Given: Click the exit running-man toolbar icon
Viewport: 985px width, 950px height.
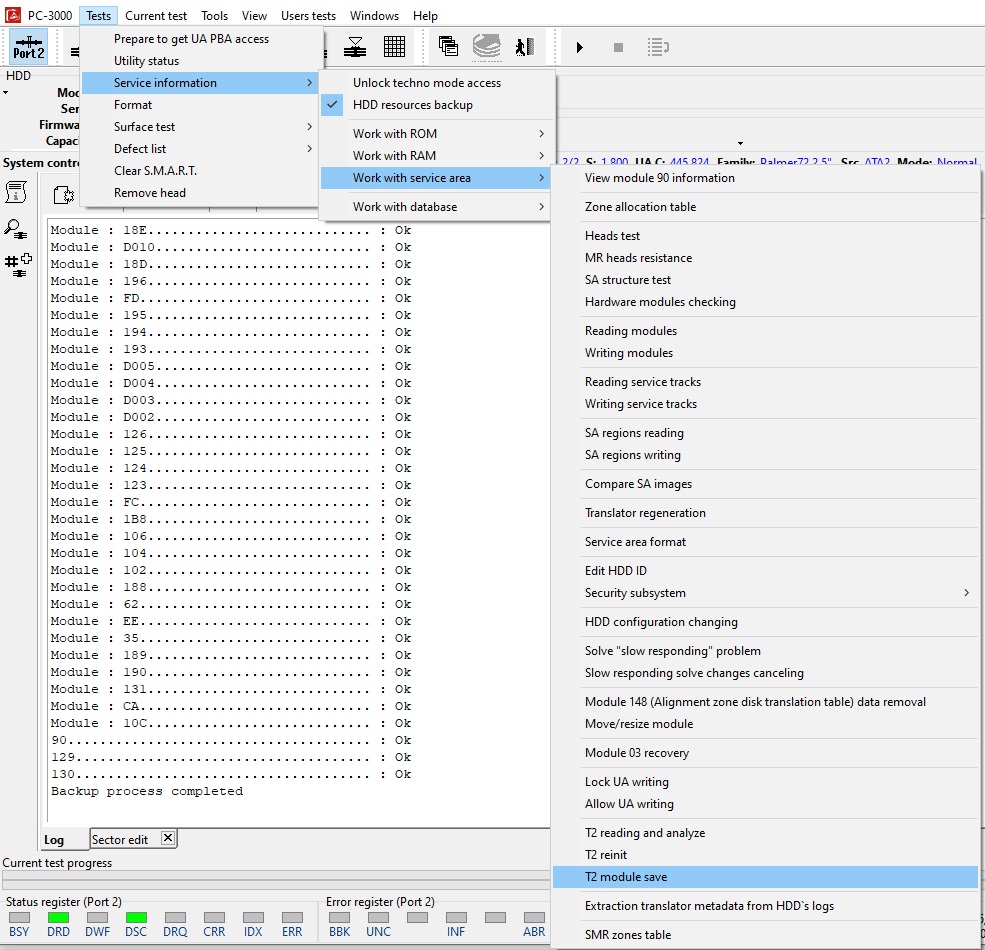Looking at the screenshot, I should 524,47.
